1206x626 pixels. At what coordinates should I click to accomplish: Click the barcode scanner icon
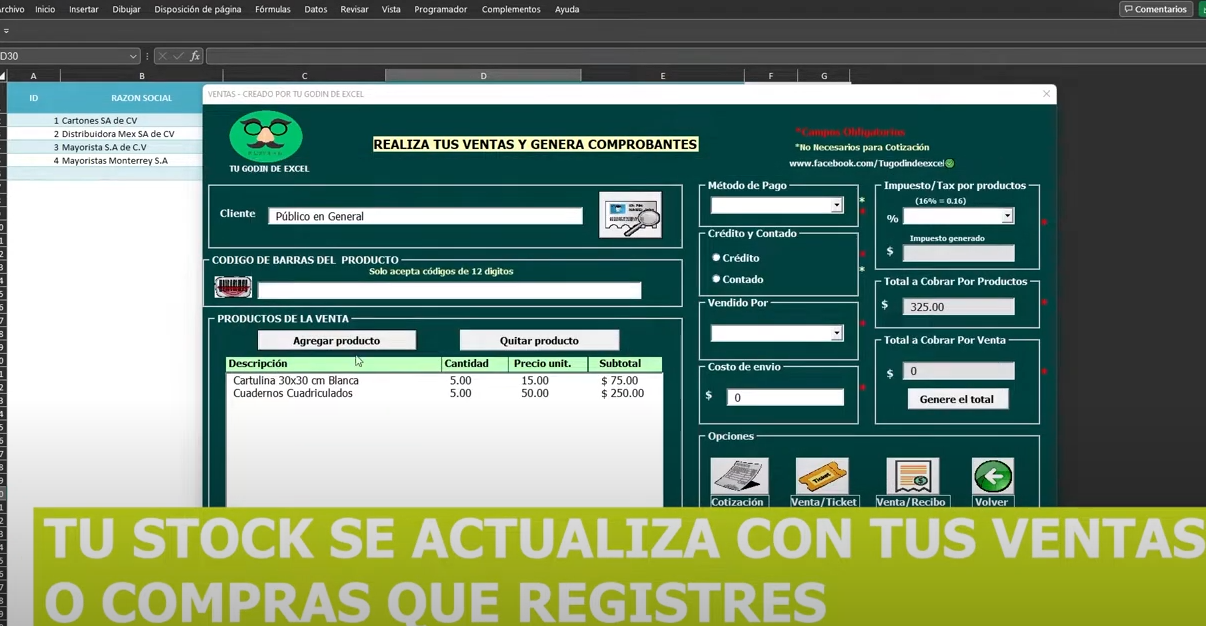pos(232,287)
